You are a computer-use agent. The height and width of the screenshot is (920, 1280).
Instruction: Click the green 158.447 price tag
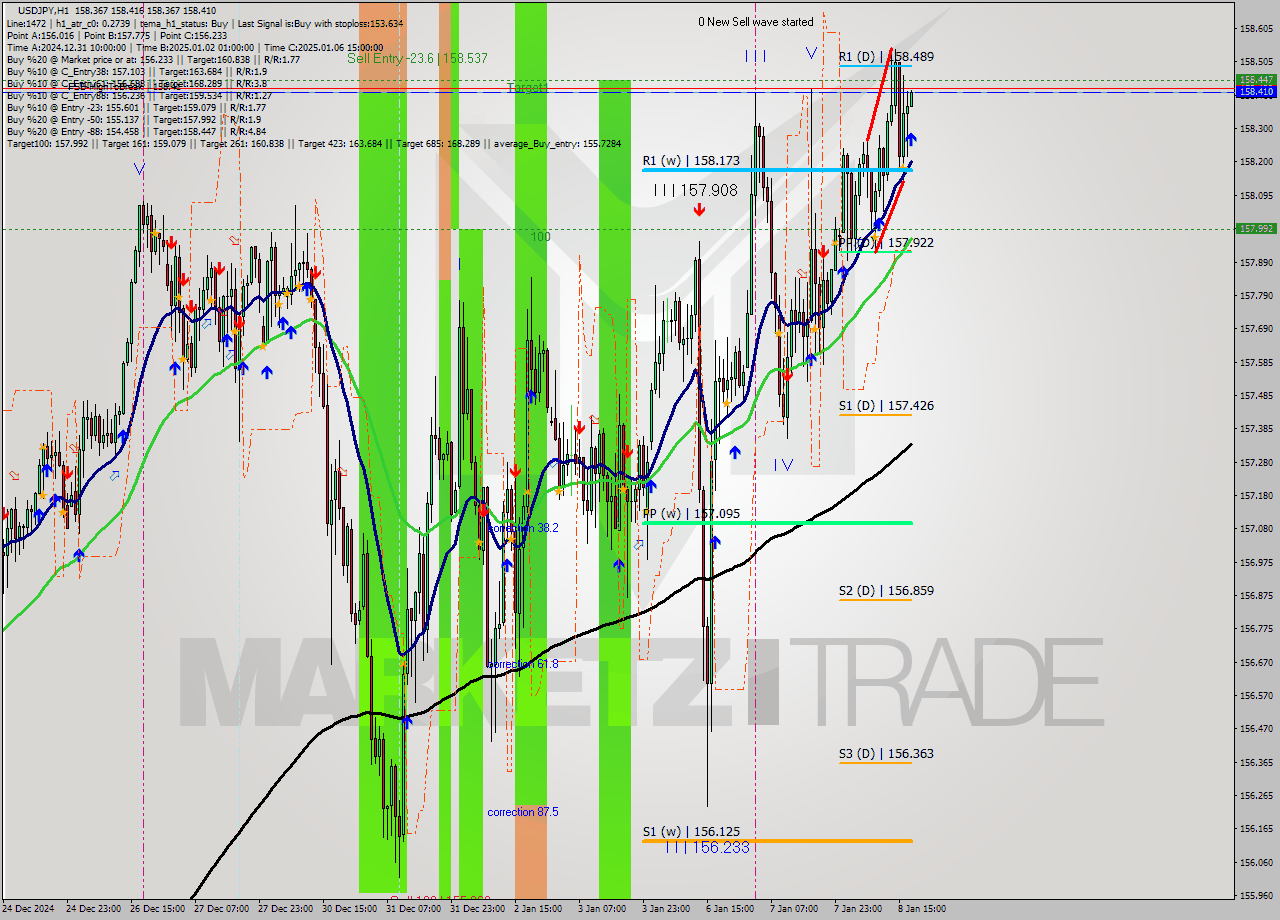(x=1256, y=79)
